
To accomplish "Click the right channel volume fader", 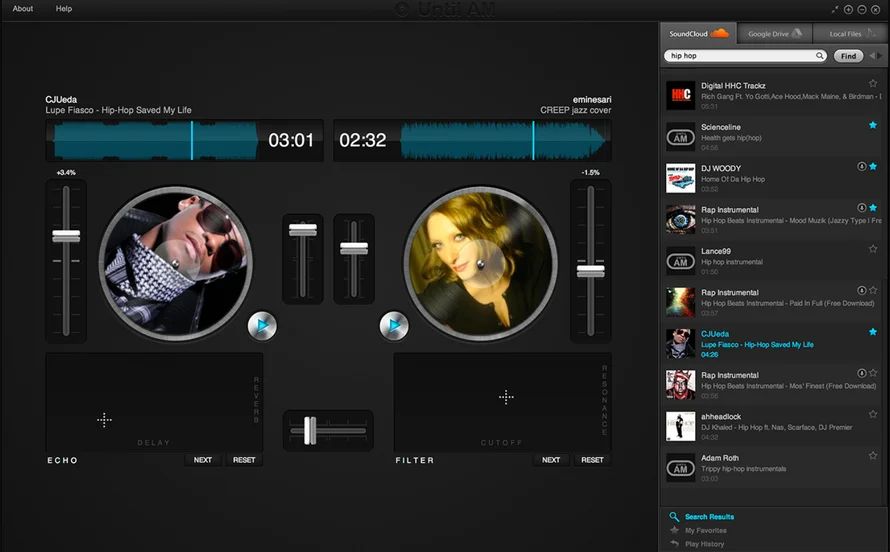I will [354, 248].
